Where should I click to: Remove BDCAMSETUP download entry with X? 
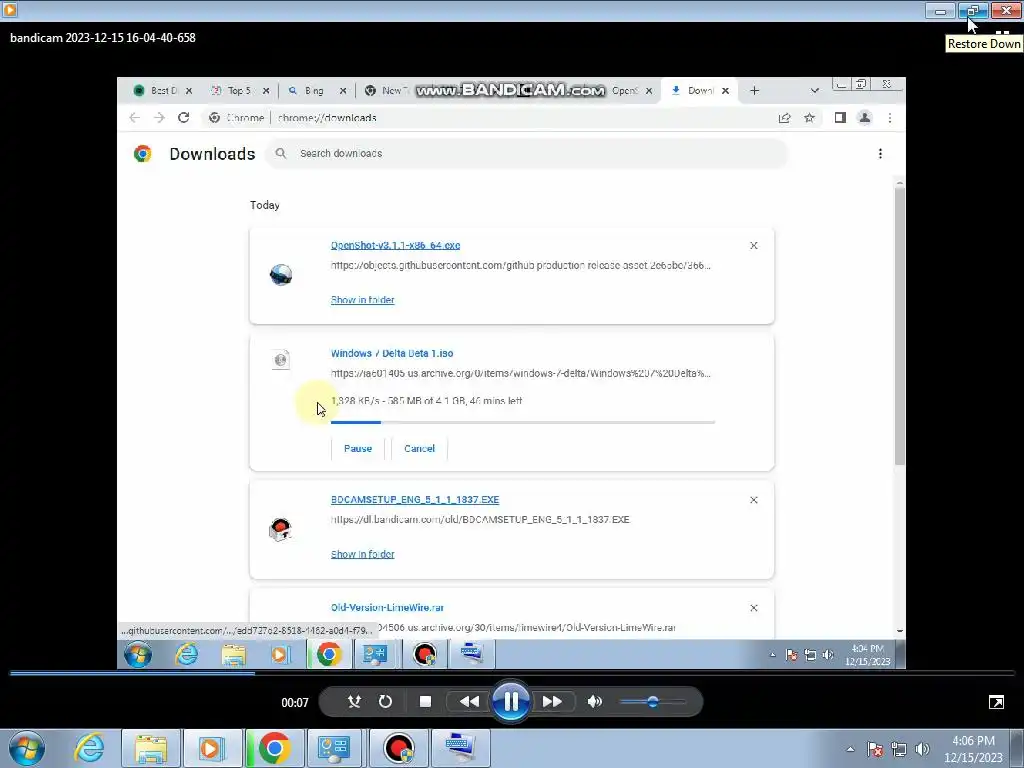[x=754, y=500]
